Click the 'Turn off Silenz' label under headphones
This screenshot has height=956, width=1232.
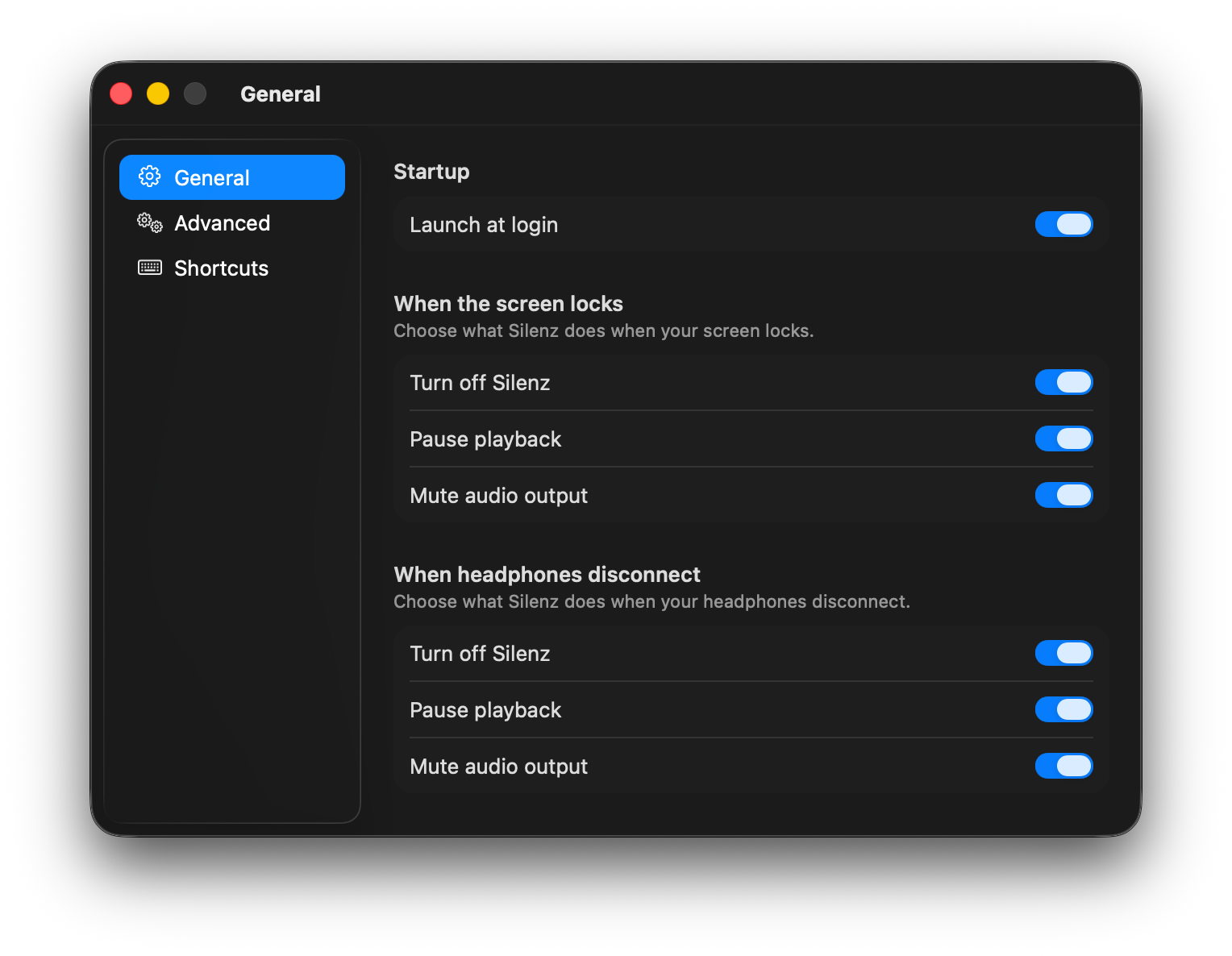(480, 653)
